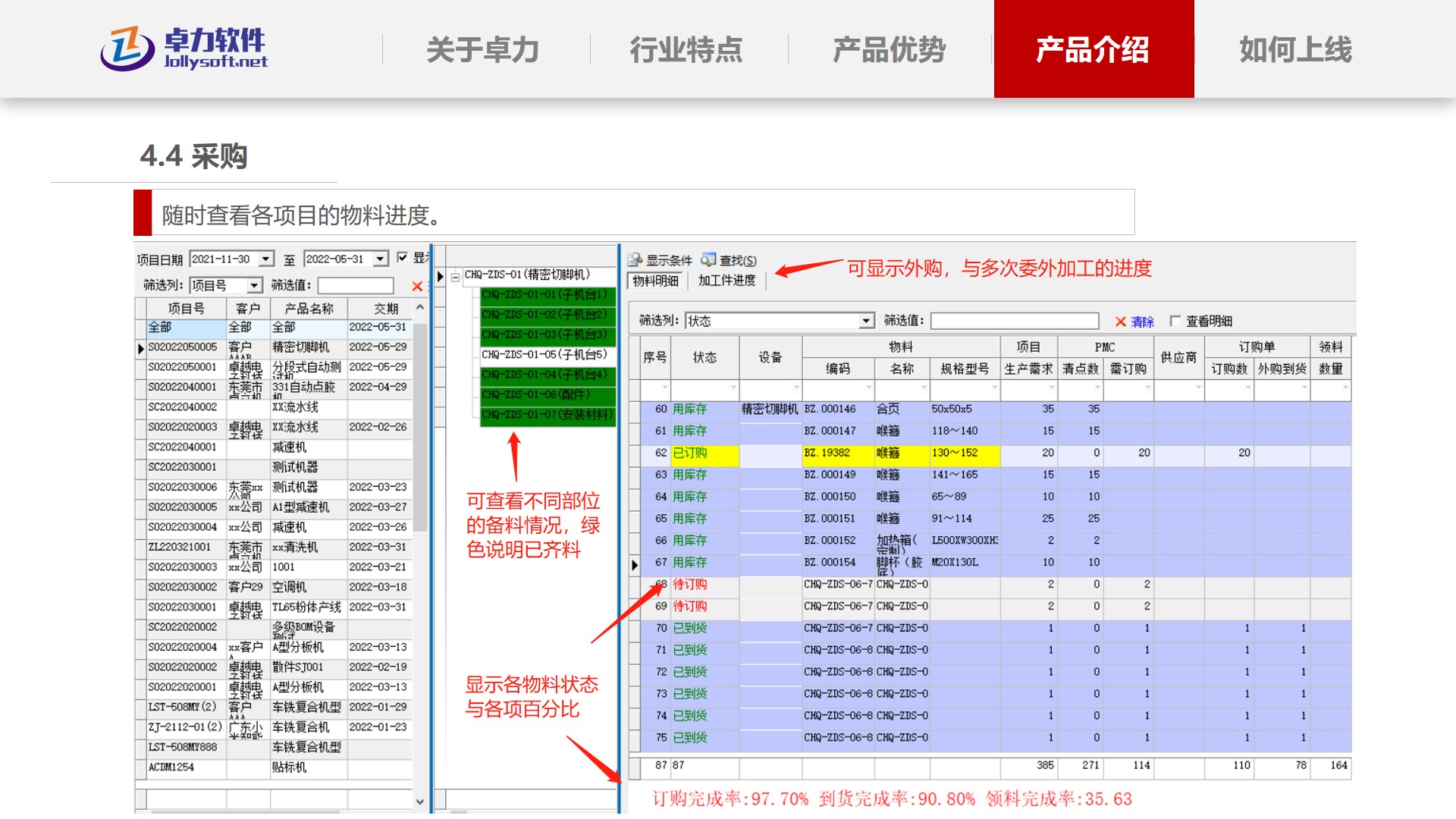The width and height of the screenshot is (1456, 819).
Task: Click the 供应商 column header
Action: pos(1178,357)
